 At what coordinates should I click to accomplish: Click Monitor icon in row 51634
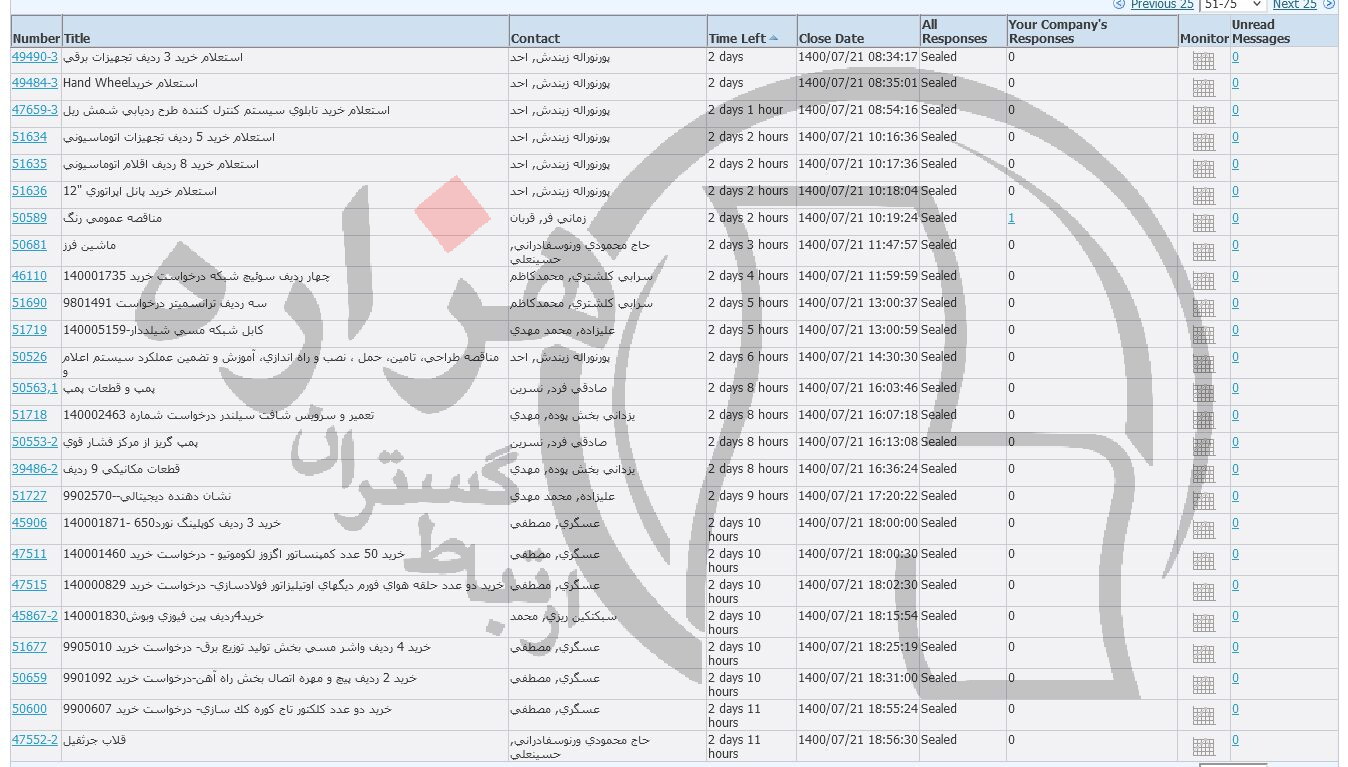tap(1203, 142)
